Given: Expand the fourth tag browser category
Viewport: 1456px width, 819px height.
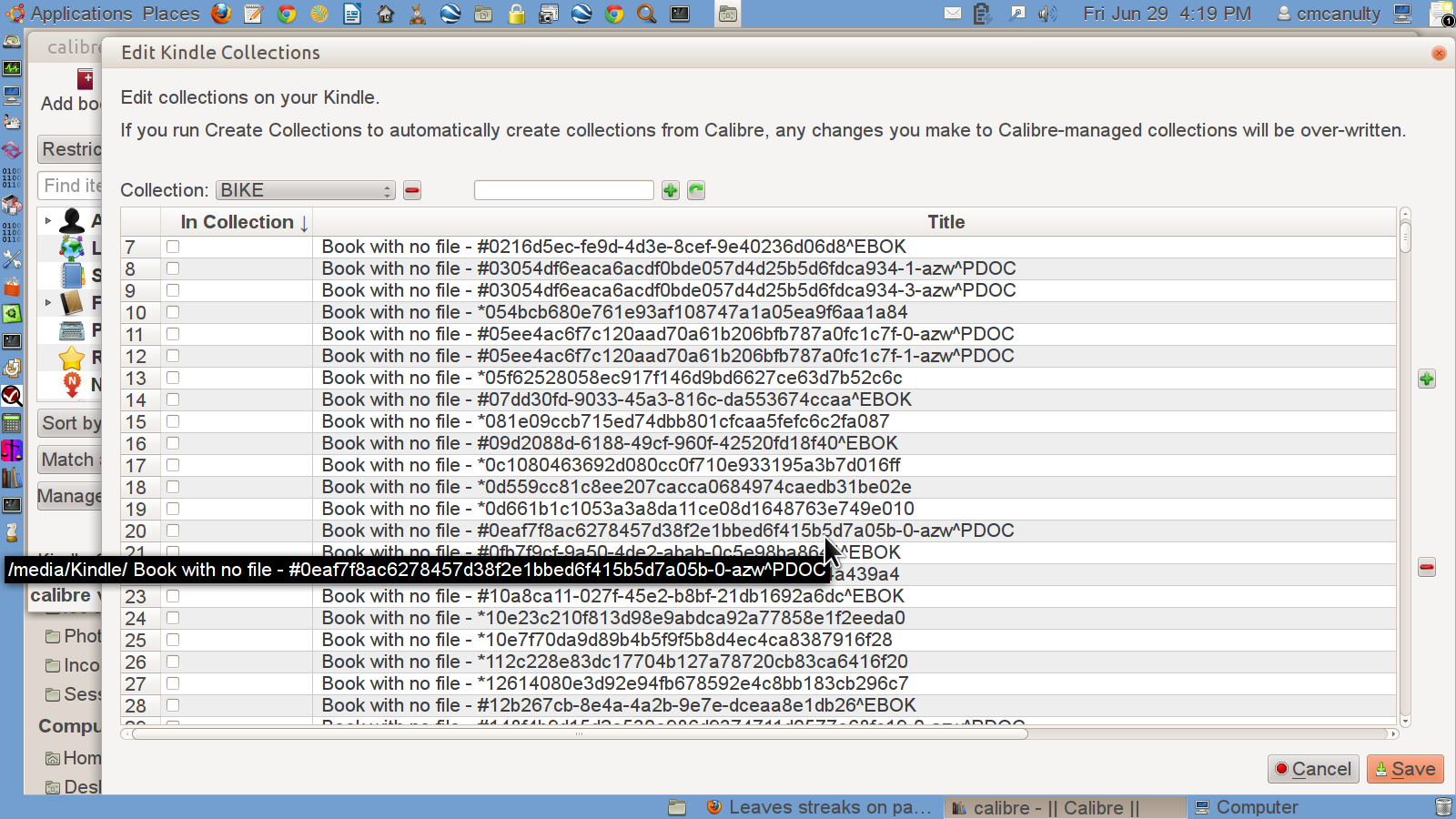Looking at the screenshot, I should tap(48, 302).
